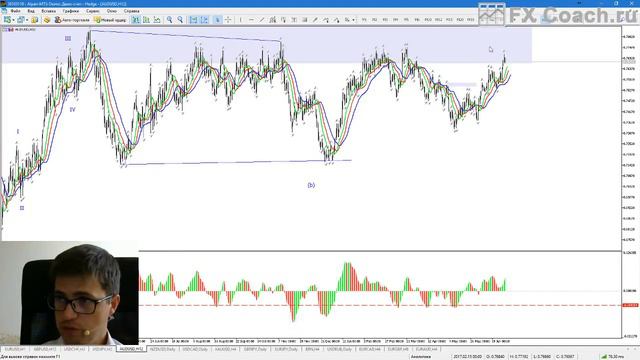640x360 pixels.
Task: Switch to the USDJPY,H12 chart tab
Action: [102, 349]
